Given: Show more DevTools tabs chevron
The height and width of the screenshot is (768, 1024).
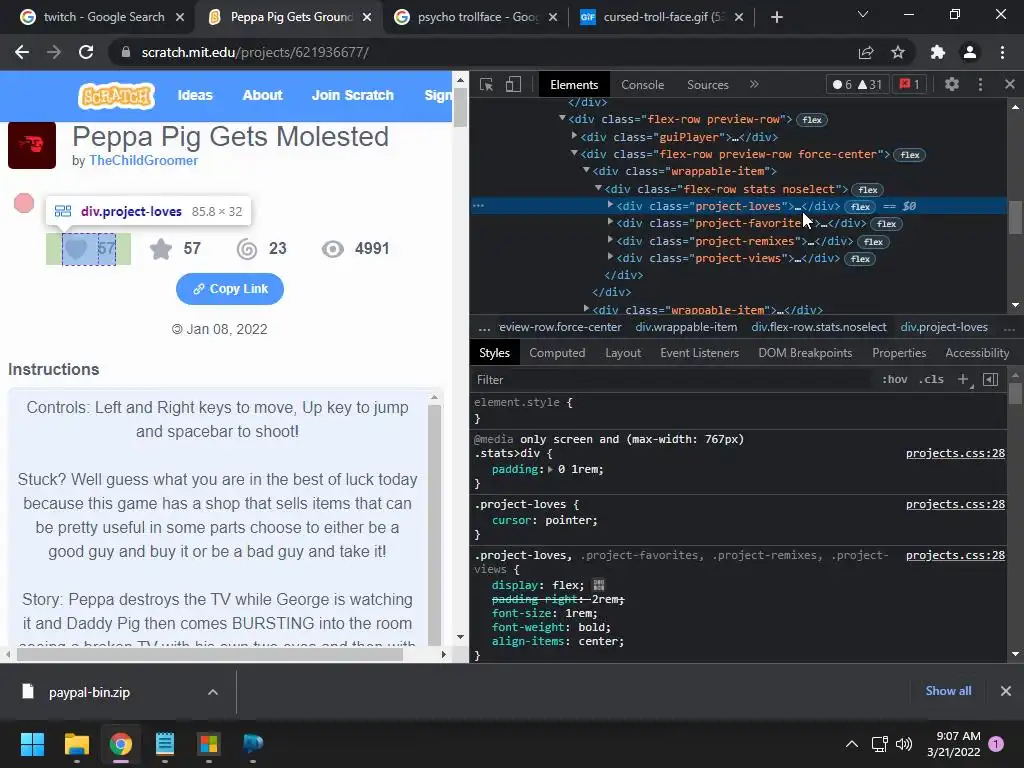Looking at the screenshot, I should [754, 84].
